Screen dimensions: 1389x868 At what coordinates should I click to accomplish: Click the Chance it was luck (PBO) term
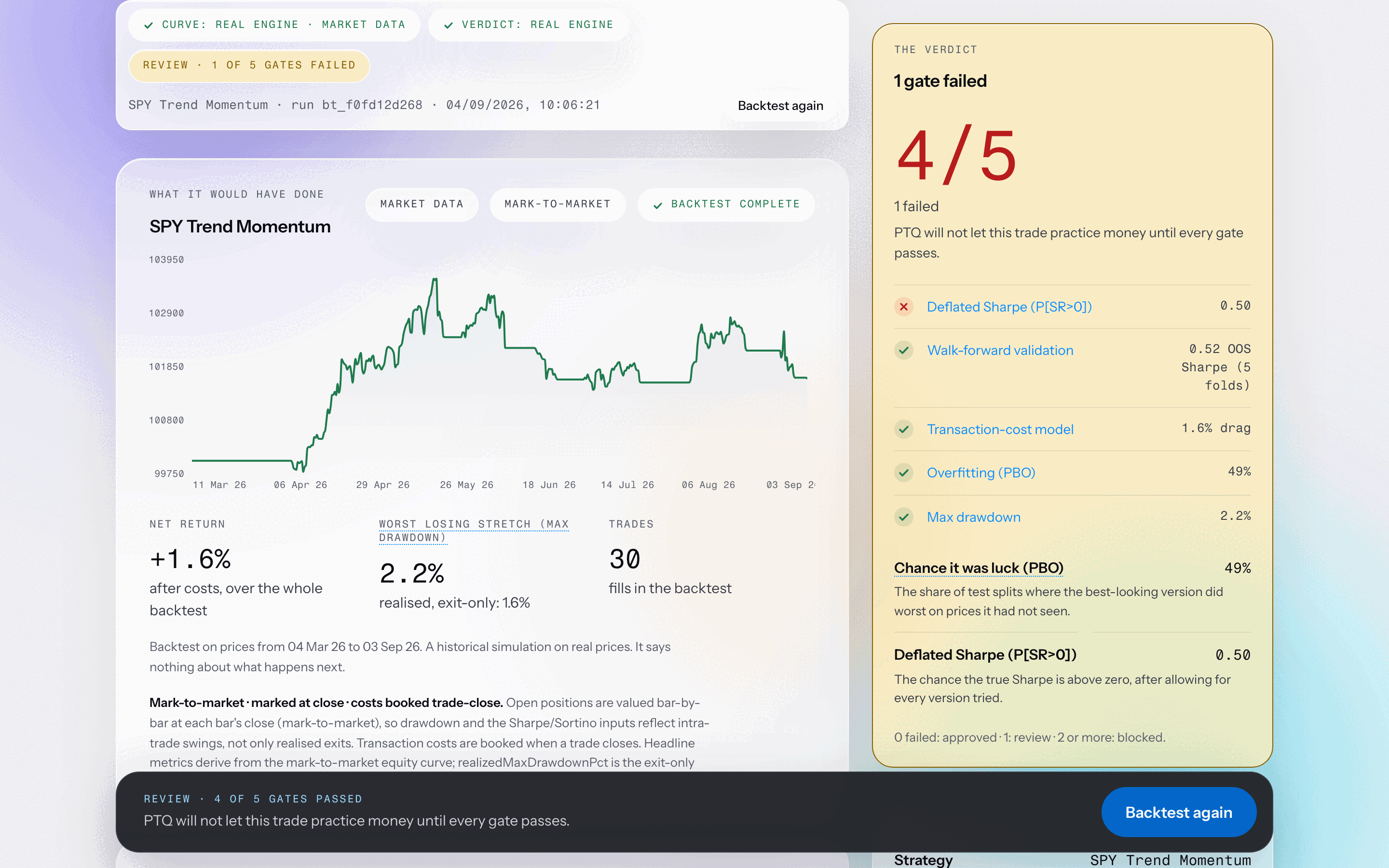coord(979,568)
